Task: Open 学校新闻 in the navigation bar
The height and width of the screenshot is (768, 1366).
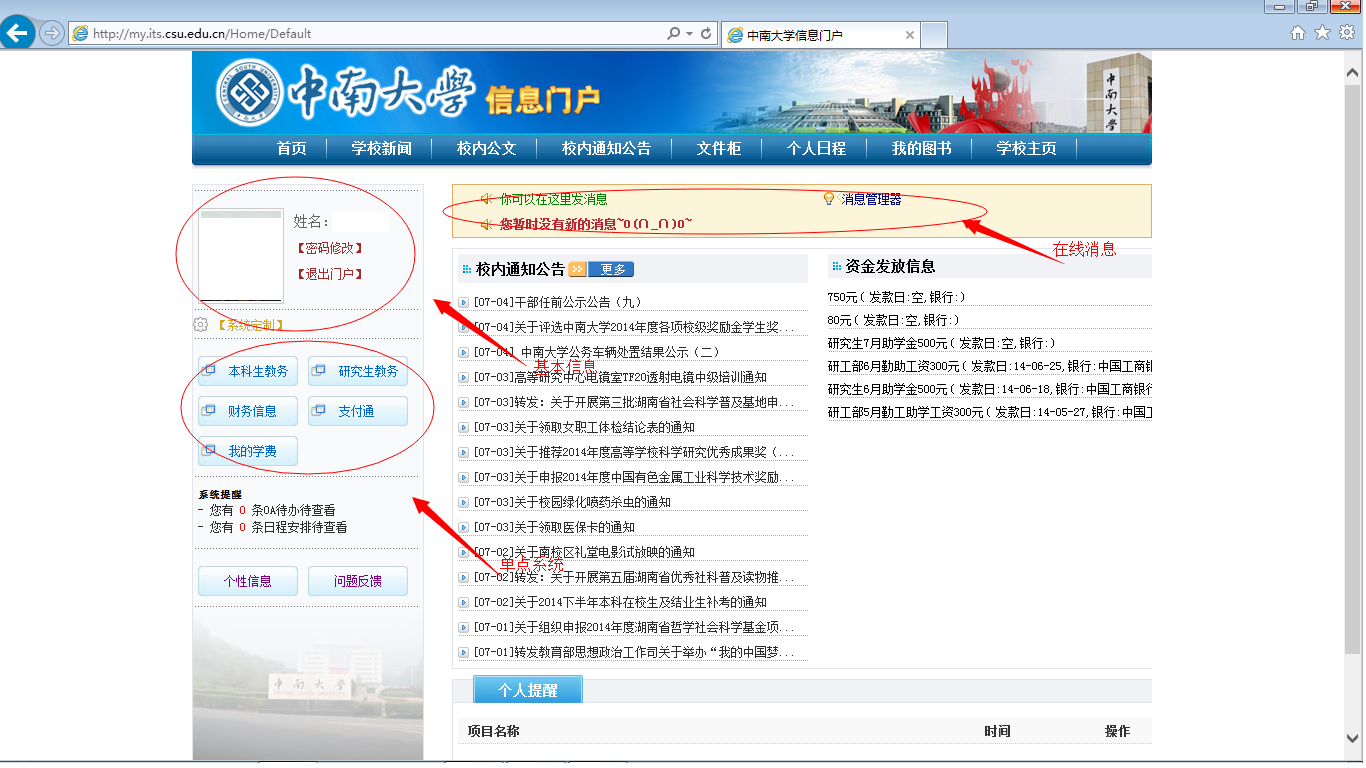Action: point(381,148)
